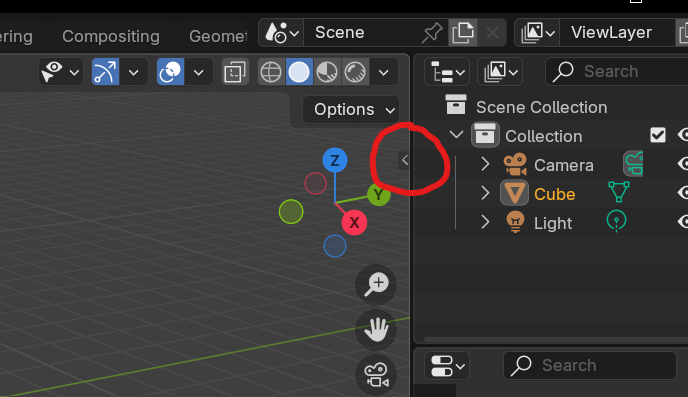Viewport: 688px width, 397px height.
Task: Expand the viewport sidebar arrow
Action: [x=404, y=160]
